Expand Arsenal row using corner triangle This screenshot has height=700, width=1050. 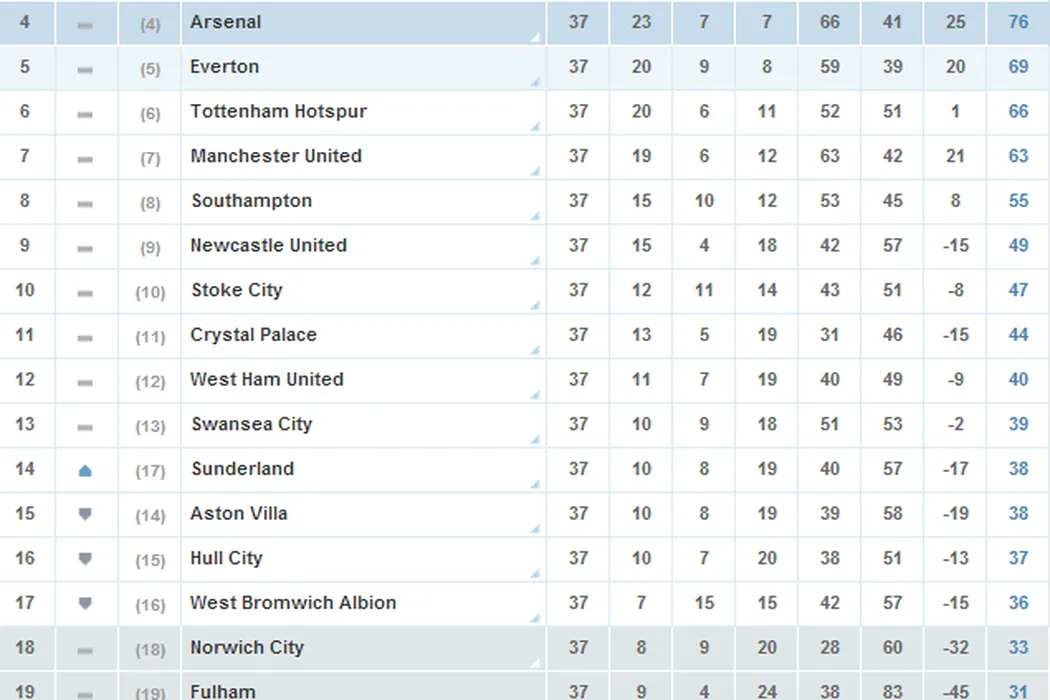[537, 37]
